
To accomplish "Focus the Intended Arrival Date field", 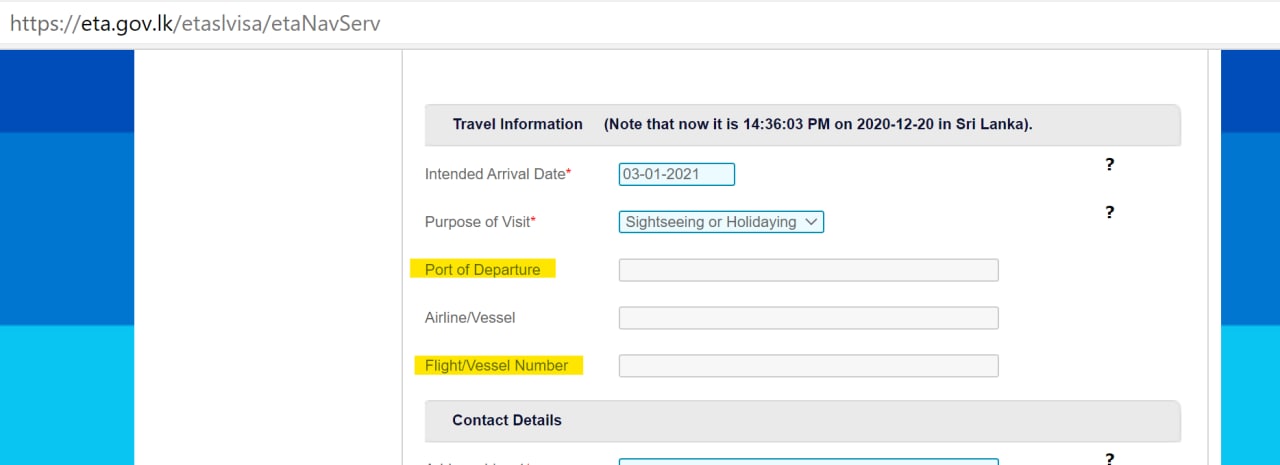I will coord(677,174).
